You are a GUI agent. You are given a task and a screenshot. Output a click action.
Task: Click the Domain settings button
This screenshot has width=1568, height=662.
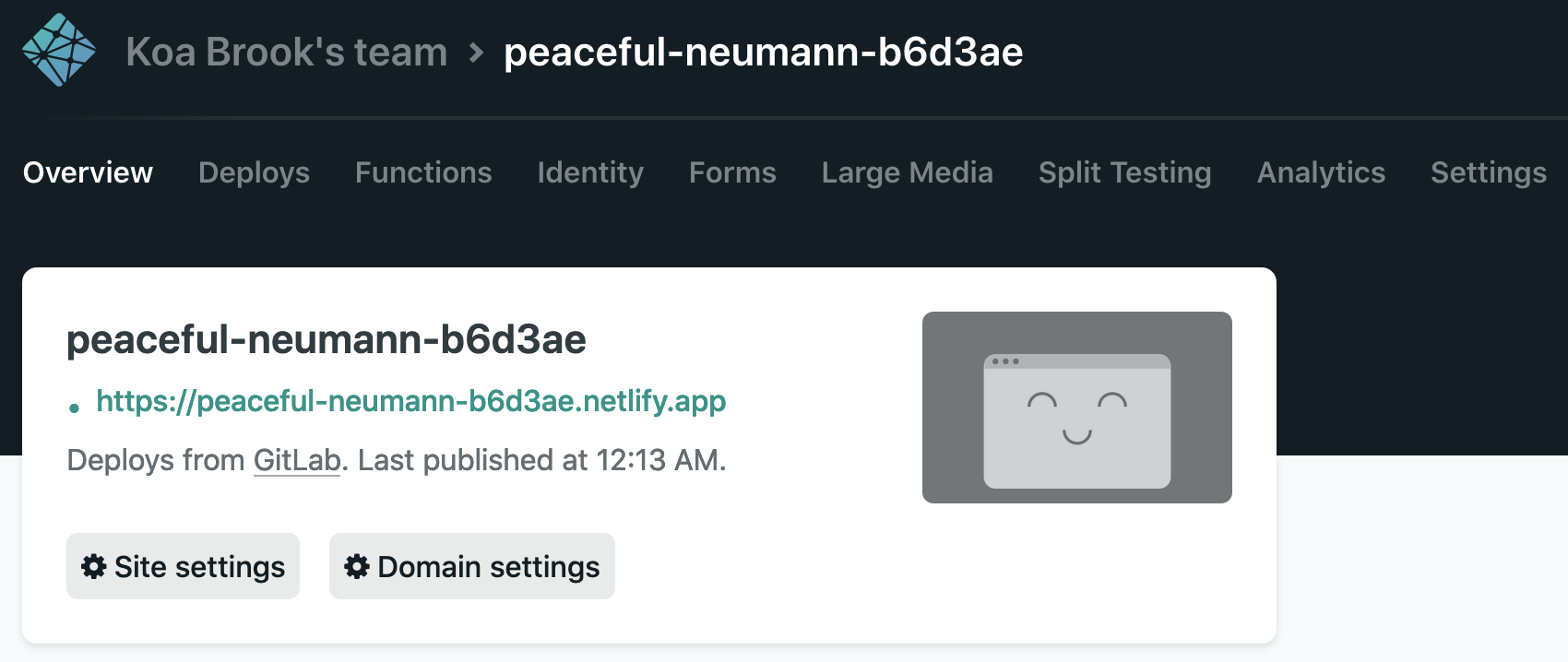click(471, 566)
